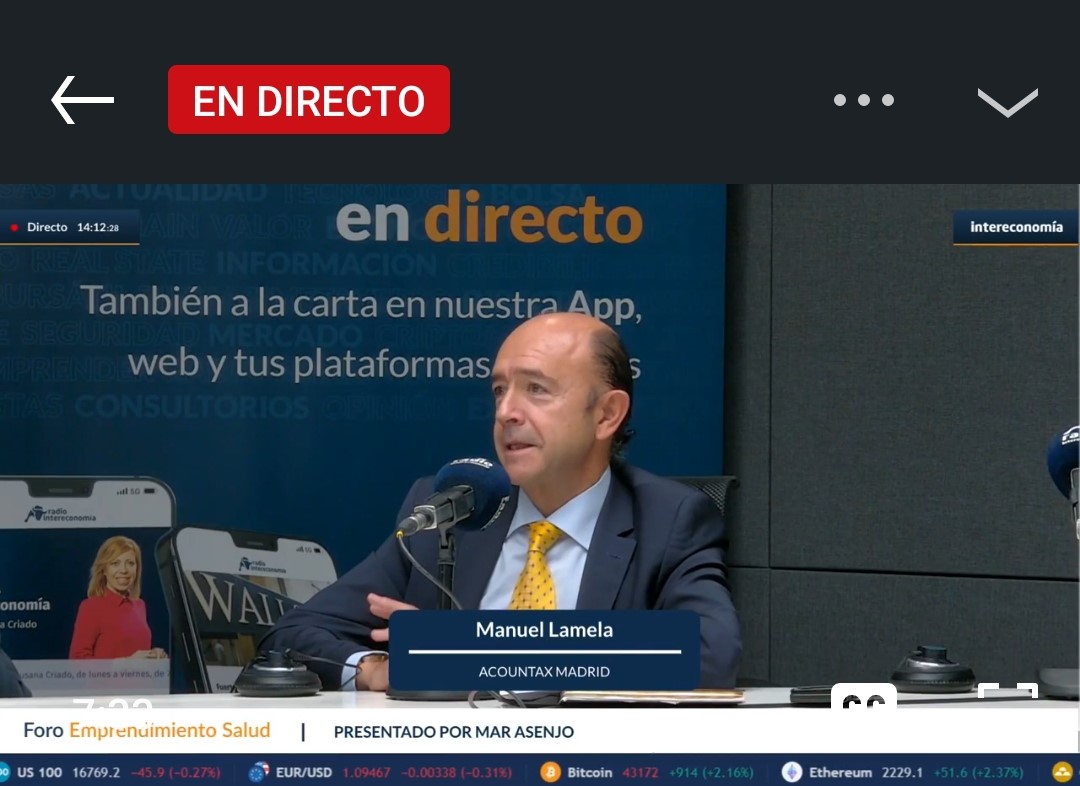Click the Ethereum logo in the ticker
Image resolution: width=1080 pixels, height=786 pixels.
pos(792,772)
